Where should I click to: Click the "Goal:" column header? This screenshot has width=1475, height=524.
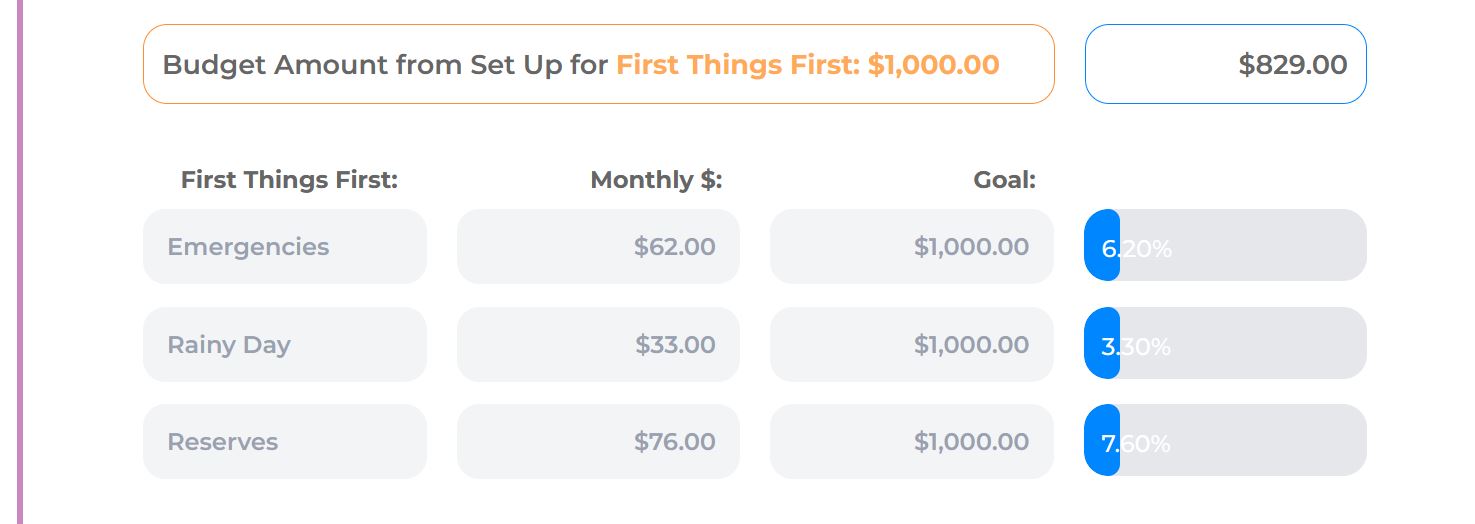(x=1004, y=181)
